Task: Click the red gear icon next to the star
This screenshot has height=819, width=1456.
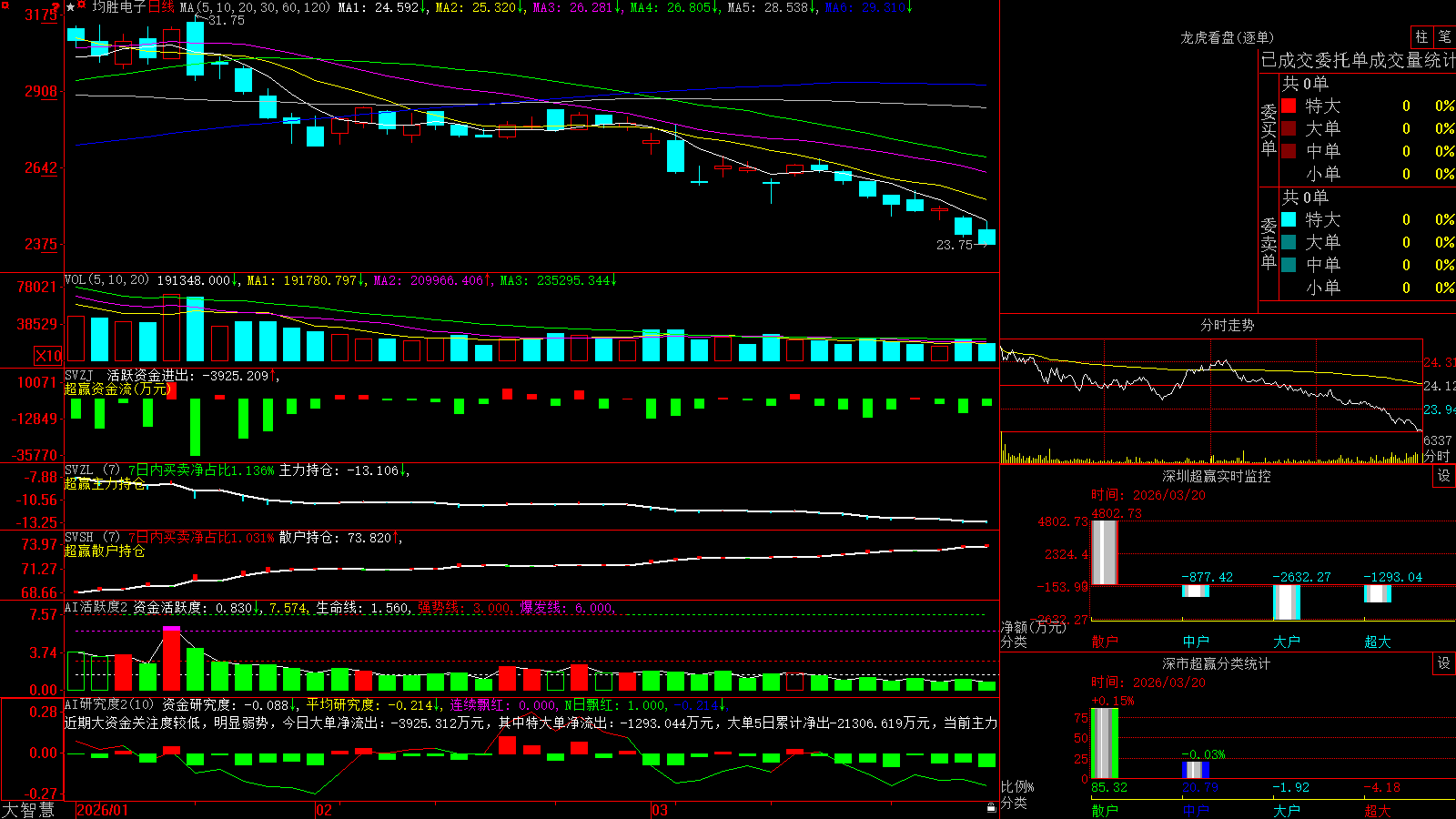Action: [83, 5]
